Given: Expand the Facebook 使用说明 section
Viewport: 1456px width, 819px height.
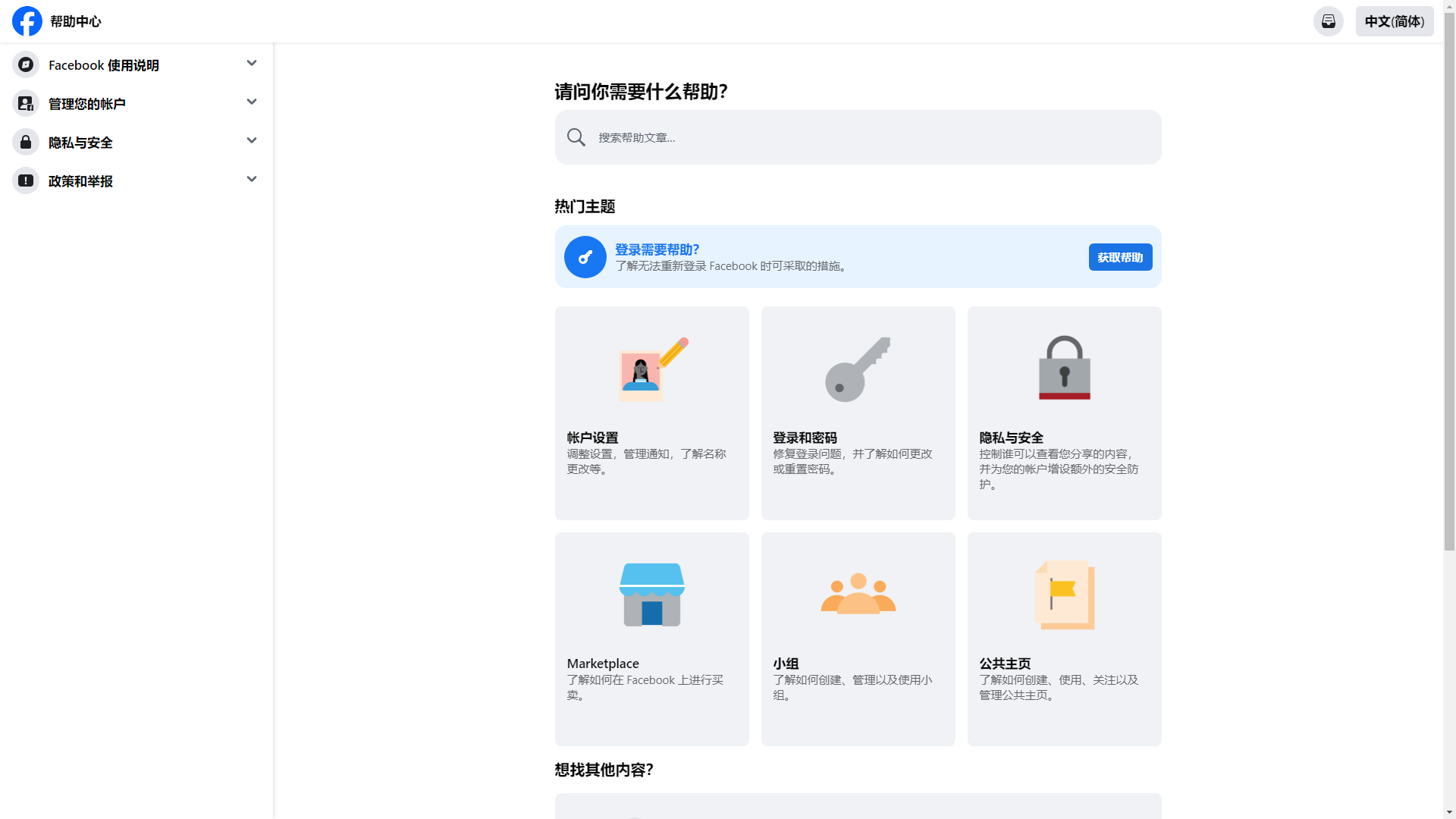Looking at the screenshot, I should point(251,63).
